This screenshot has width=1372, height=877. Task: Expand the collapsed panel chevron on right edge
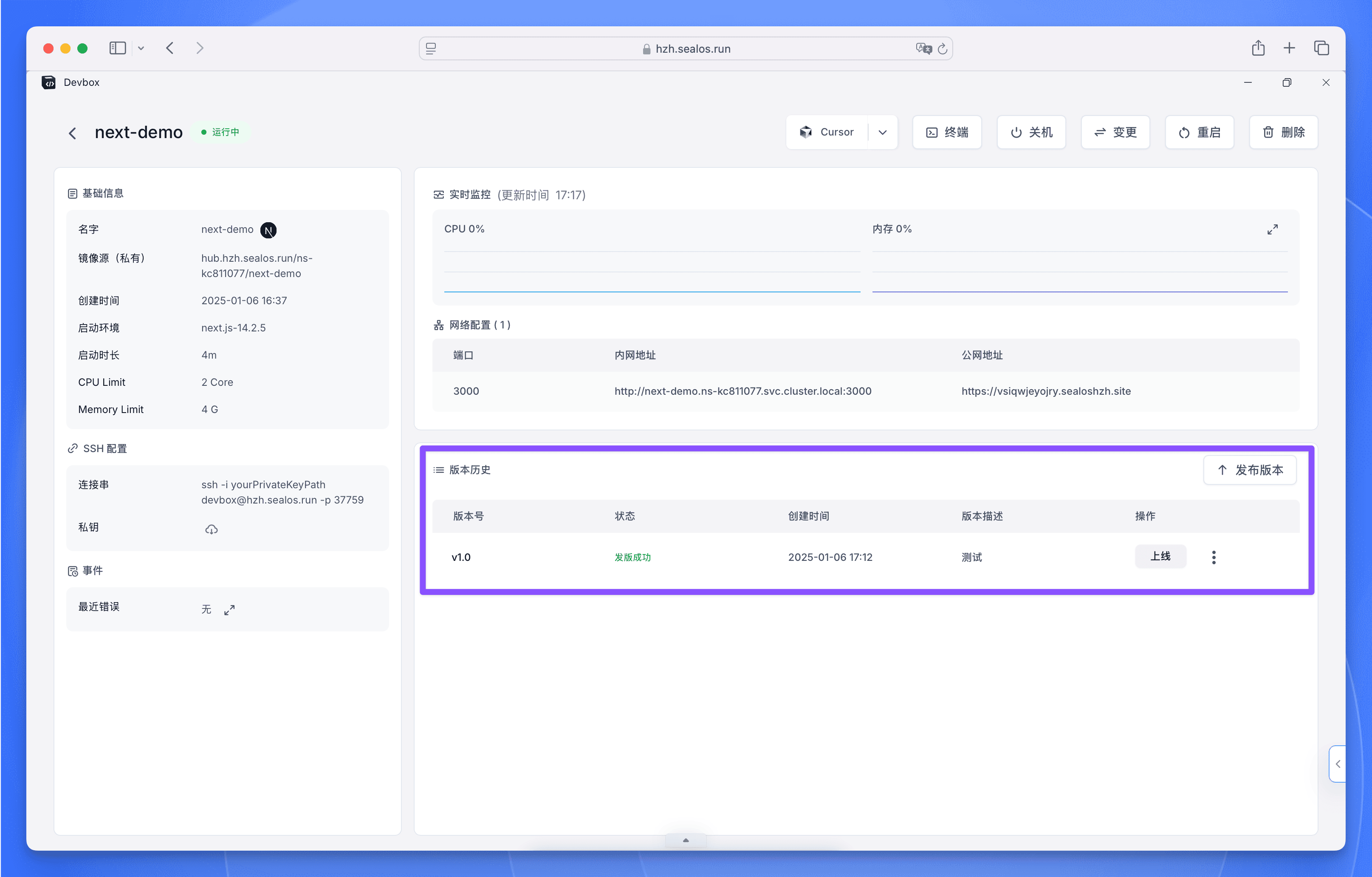1337,764
